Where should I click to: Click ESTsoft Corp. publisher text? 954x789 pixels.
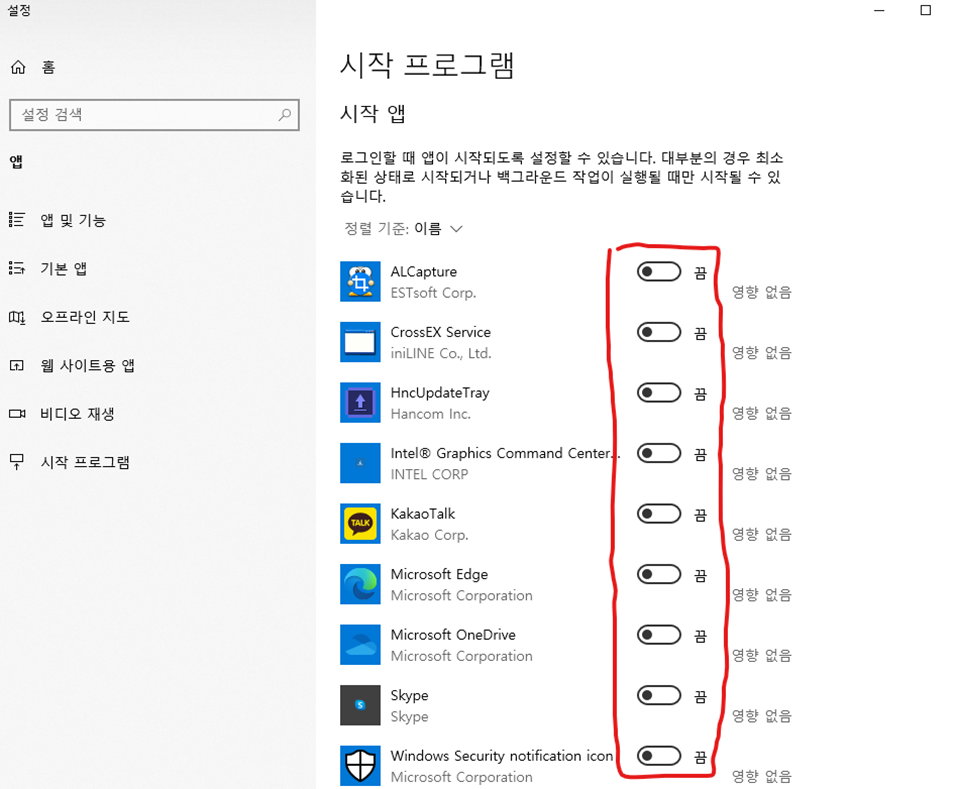pyautogui.click(x=433, y=293)
